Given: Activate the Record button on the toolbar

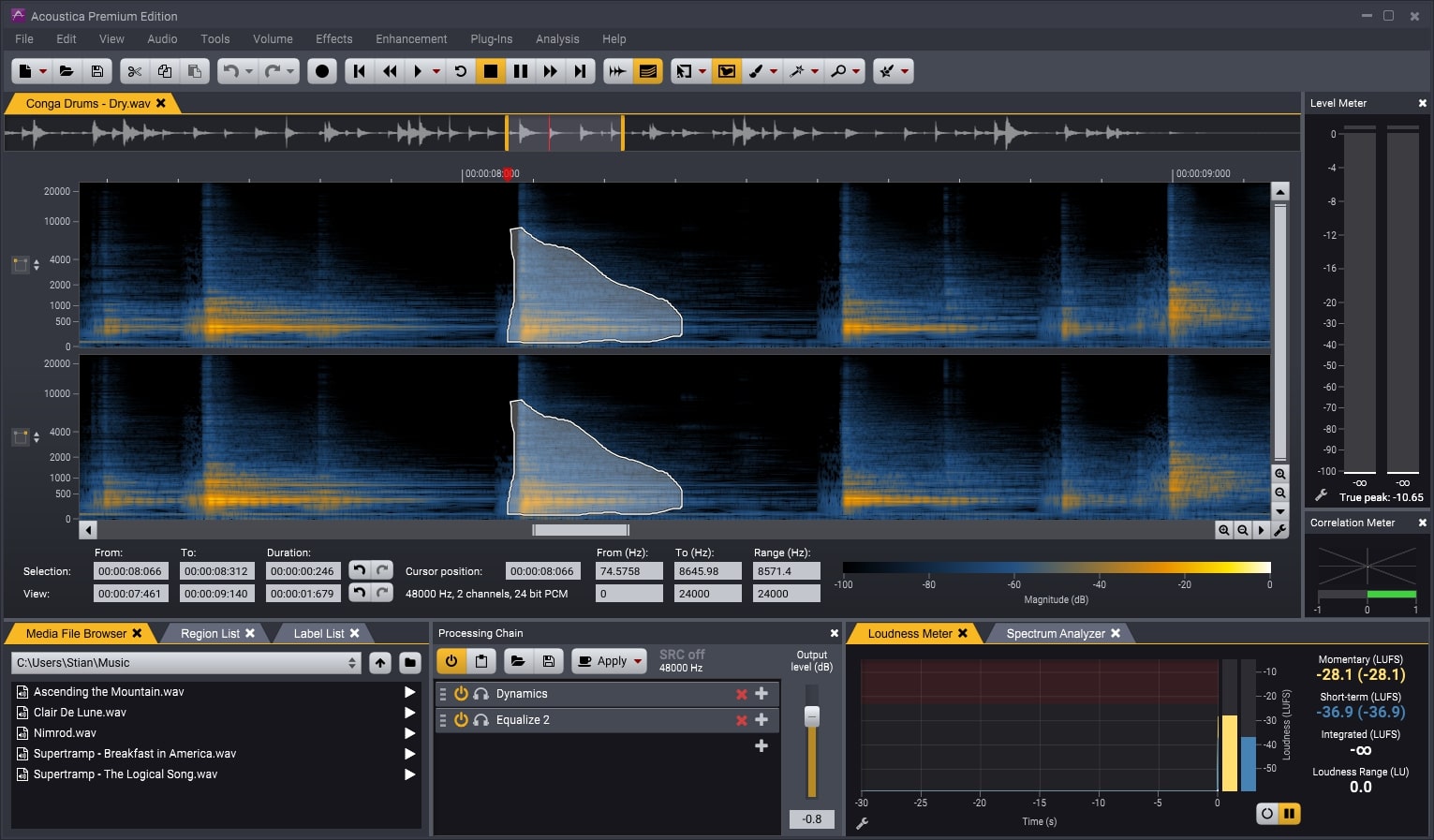Looking at the screenshot, I should click(x=321, y=70).
